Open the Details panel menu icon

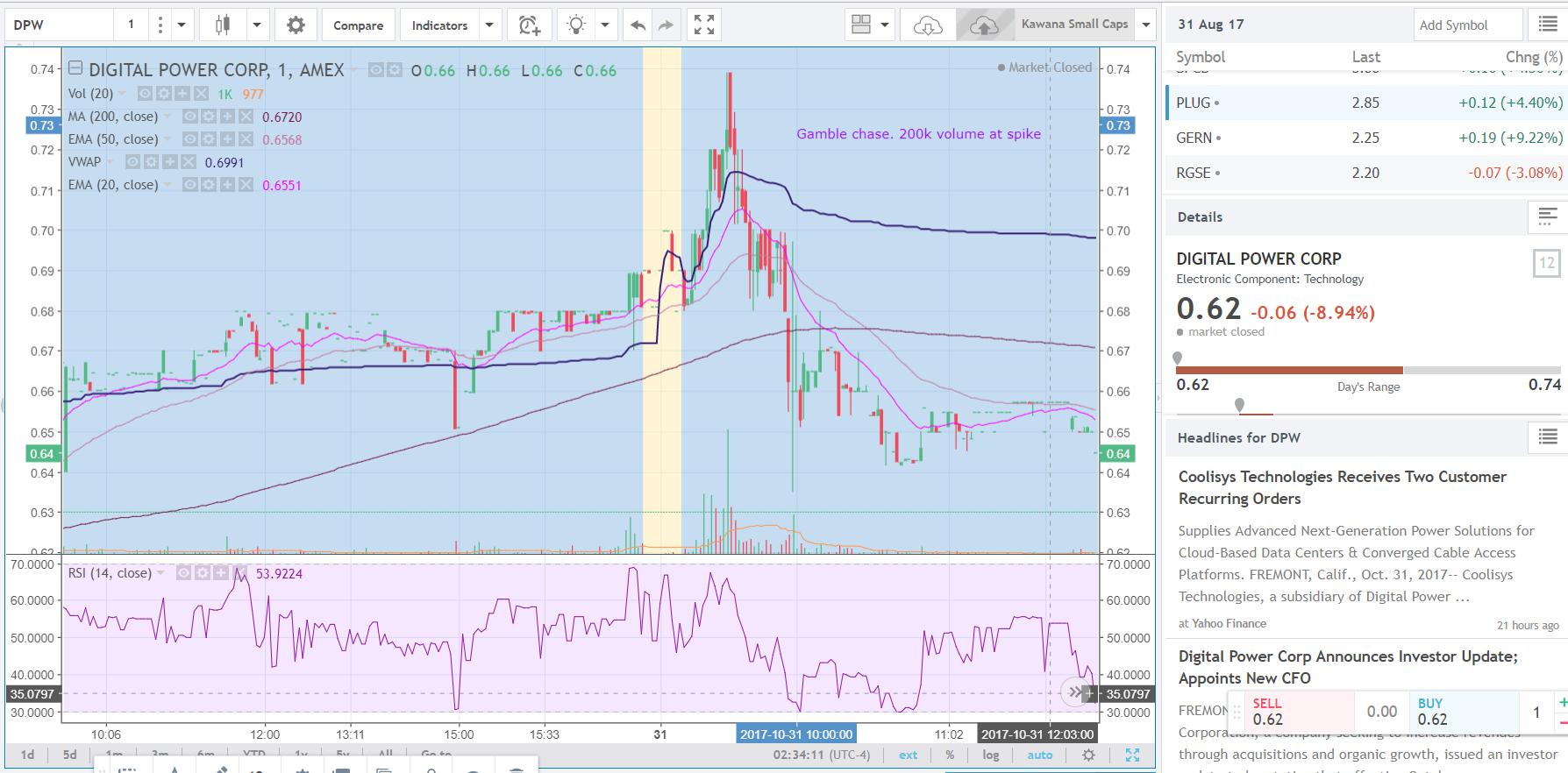tap(1548, 216)
